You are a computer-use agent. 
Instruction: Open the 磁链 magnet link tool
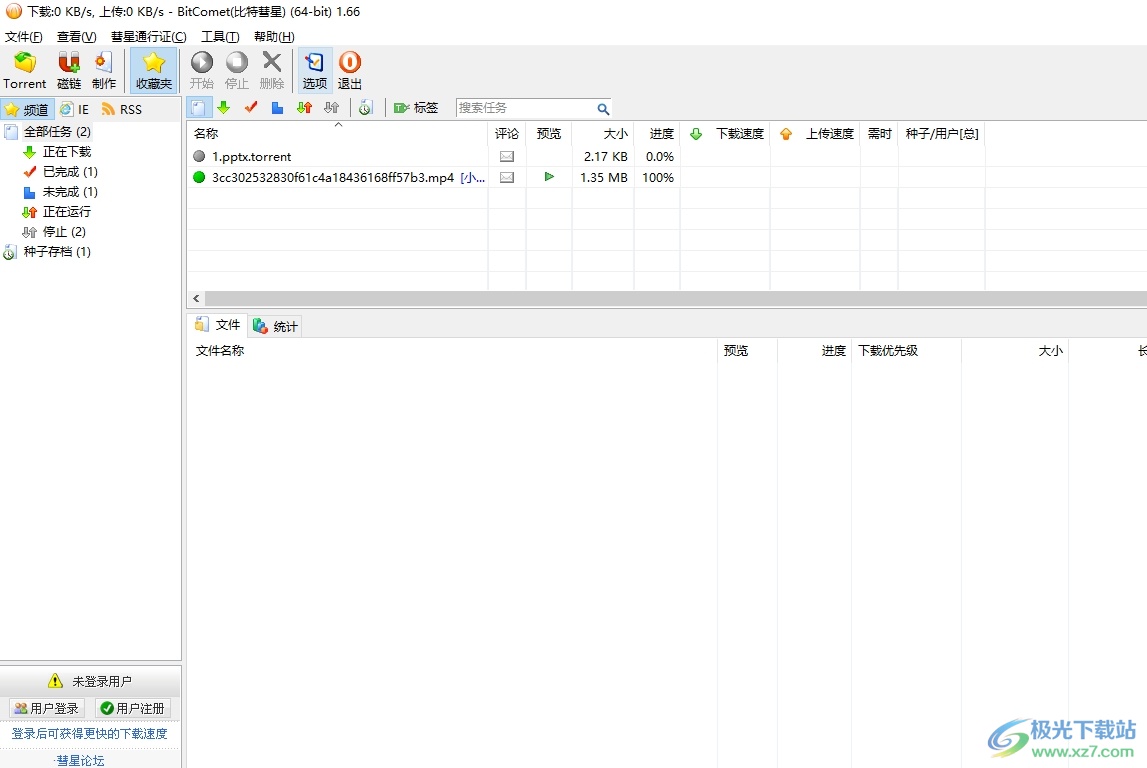pyautogui.click(x=69, y=71)
